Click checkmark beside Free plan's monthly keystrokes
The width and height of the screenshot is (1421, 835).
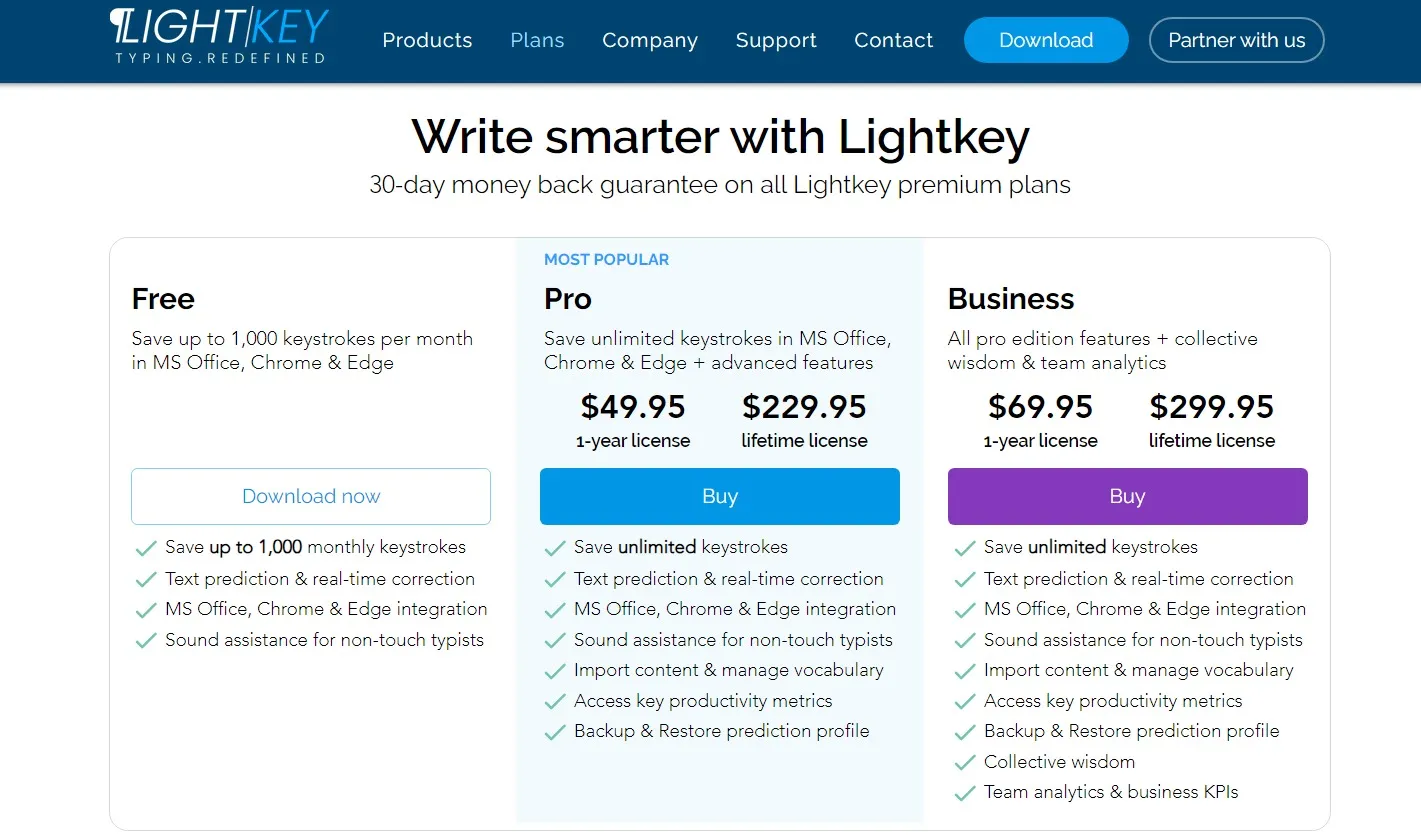point(146,548)
